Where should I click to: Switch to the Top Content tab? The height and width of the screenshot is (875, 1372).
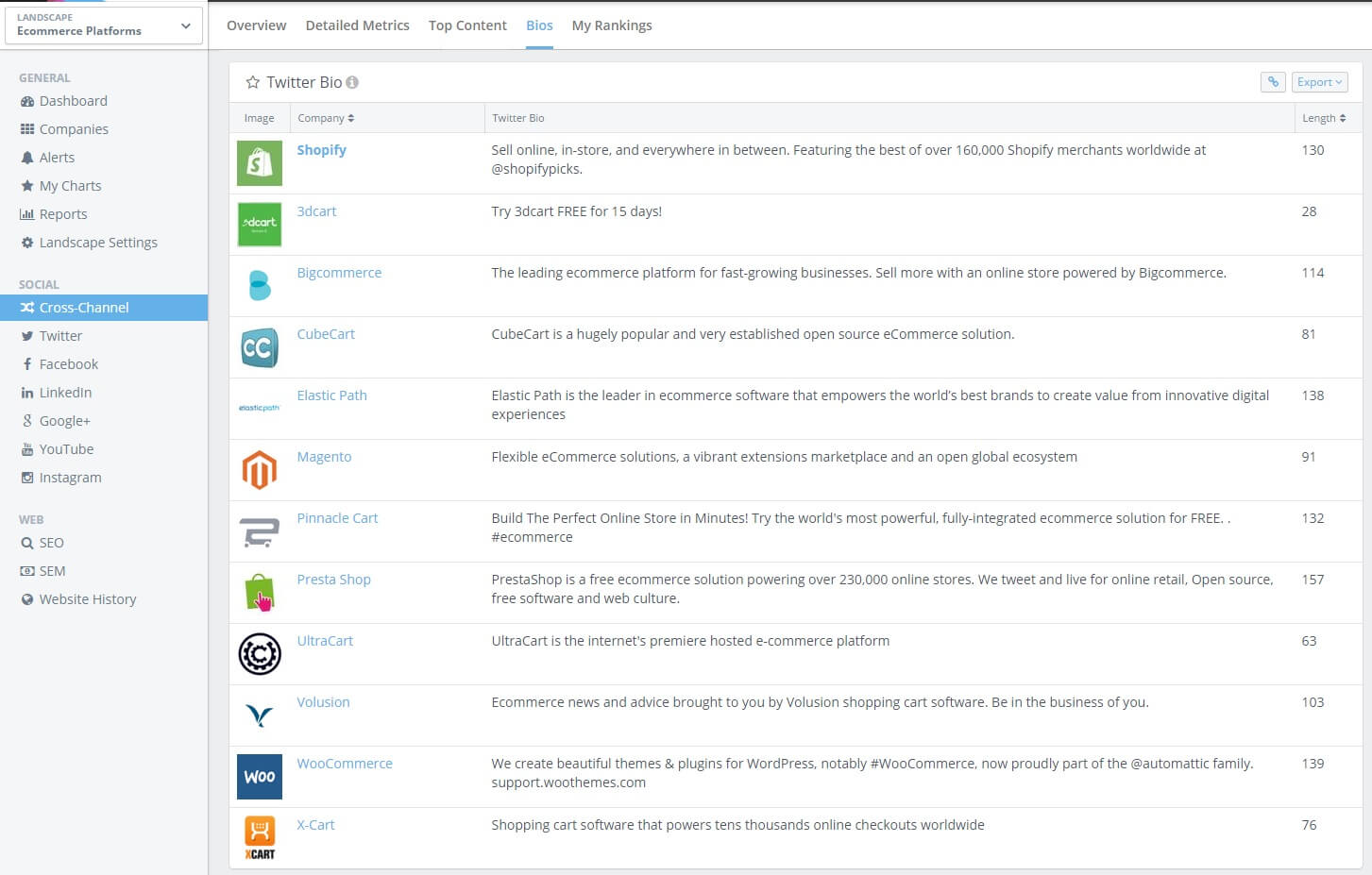pos(467,25)
